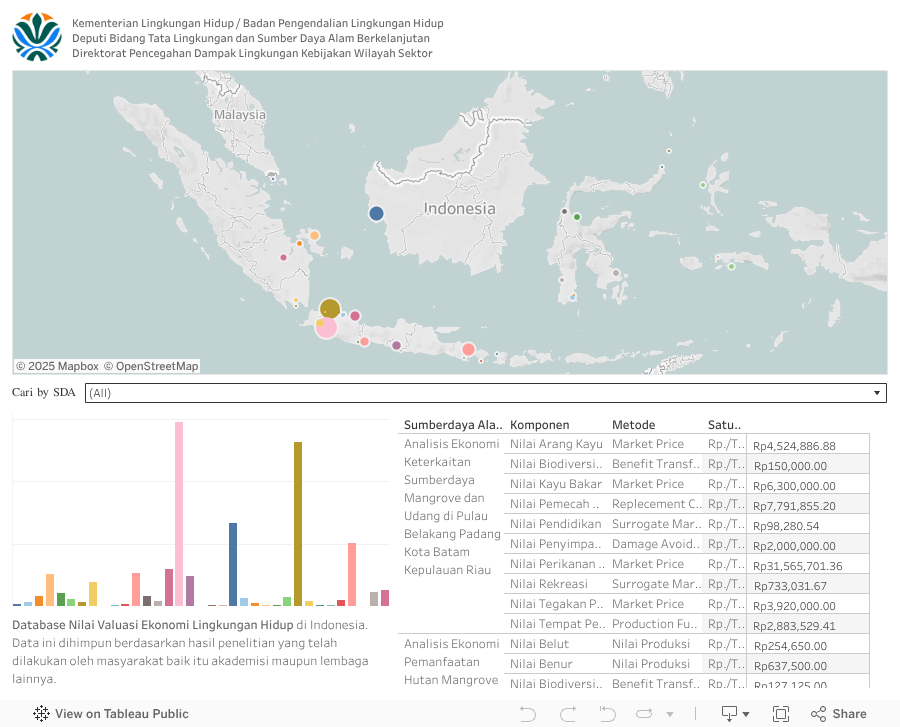Click the Damage Avoid.. method cell
The height and width of the screenshot is (727, 900).
coord(655,544)
